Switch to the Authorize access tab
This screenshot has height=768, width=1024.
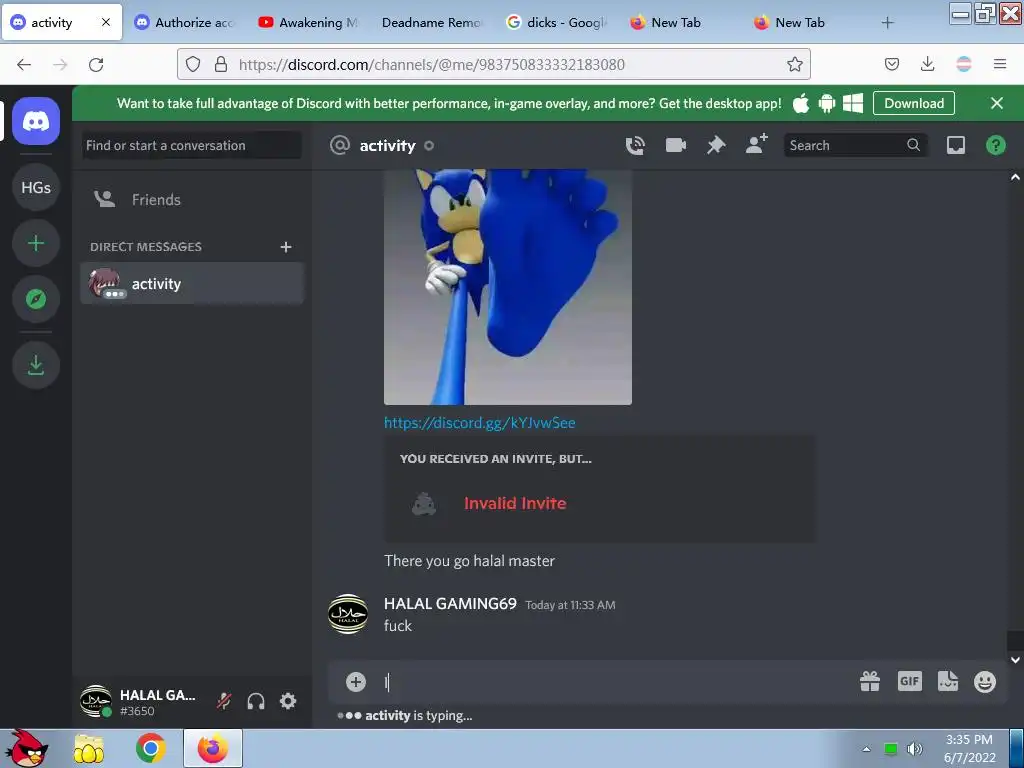click(184, 22)
